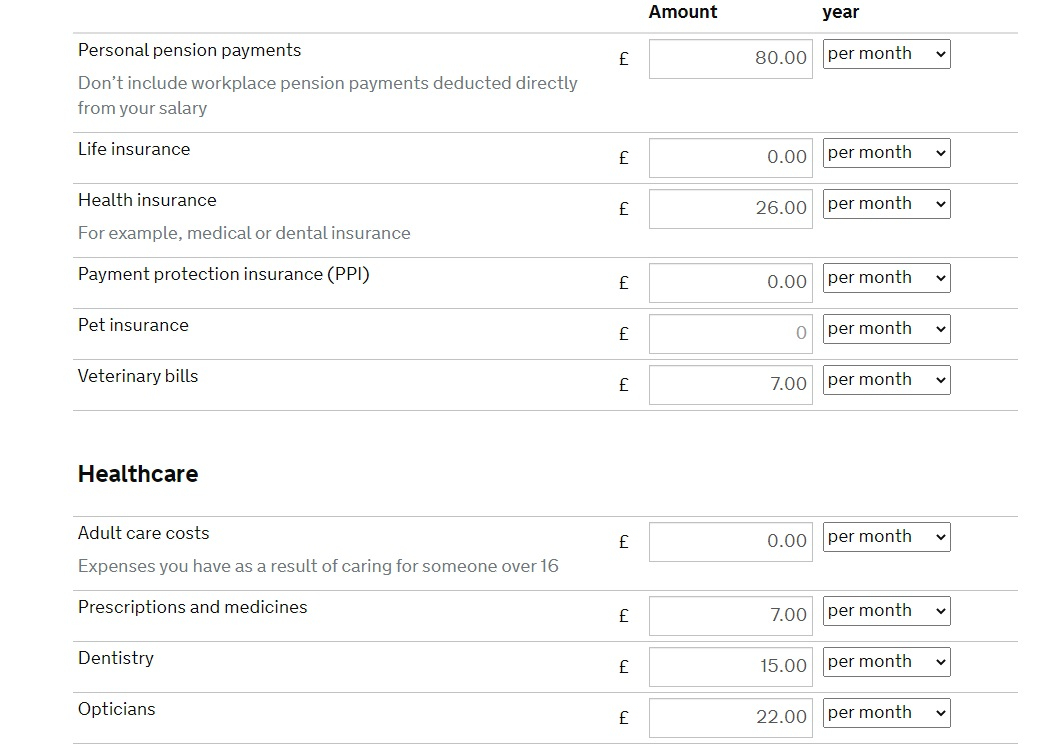
Task: Open the Veterinary bills frequency dropdown
Action: point(886,380)
